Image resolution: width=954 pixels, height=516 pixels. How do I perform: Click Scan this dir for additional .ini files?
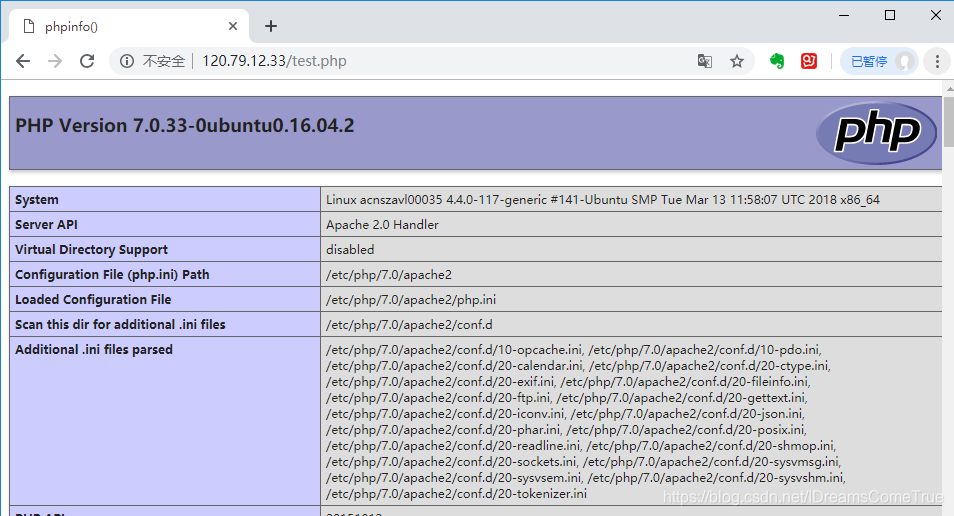120,324
